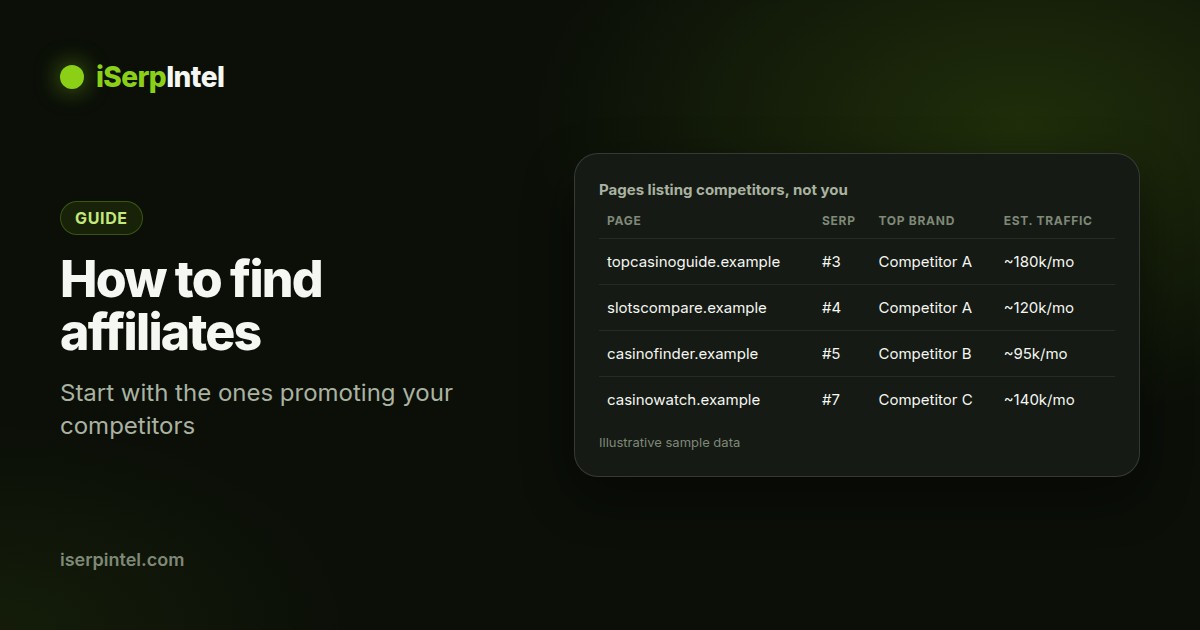Click the PAGE column header
This screenshot has height=630, width=1200.
click(624, 221)
